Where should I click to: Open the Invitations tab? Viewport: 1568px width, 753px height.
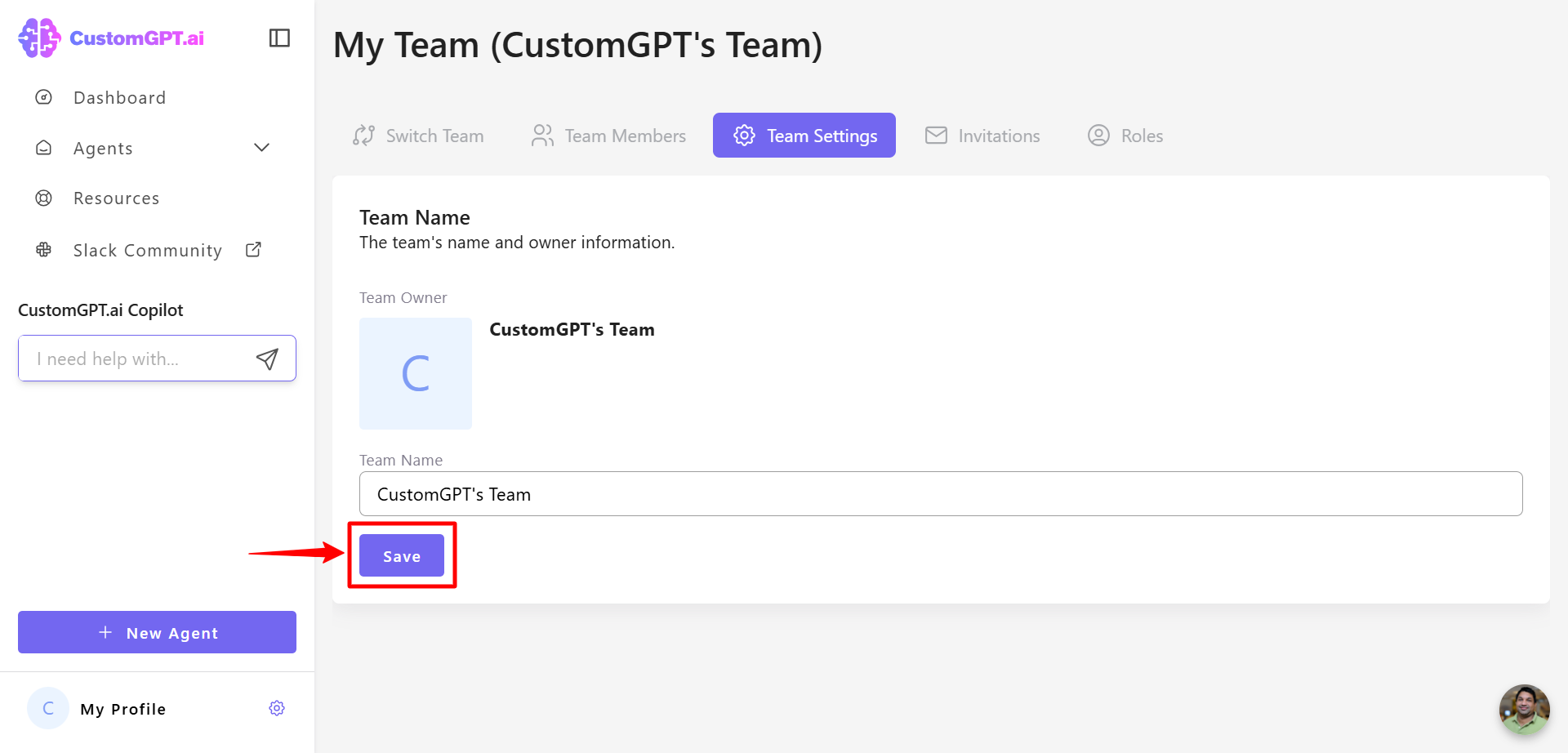[x=982, y=136]
